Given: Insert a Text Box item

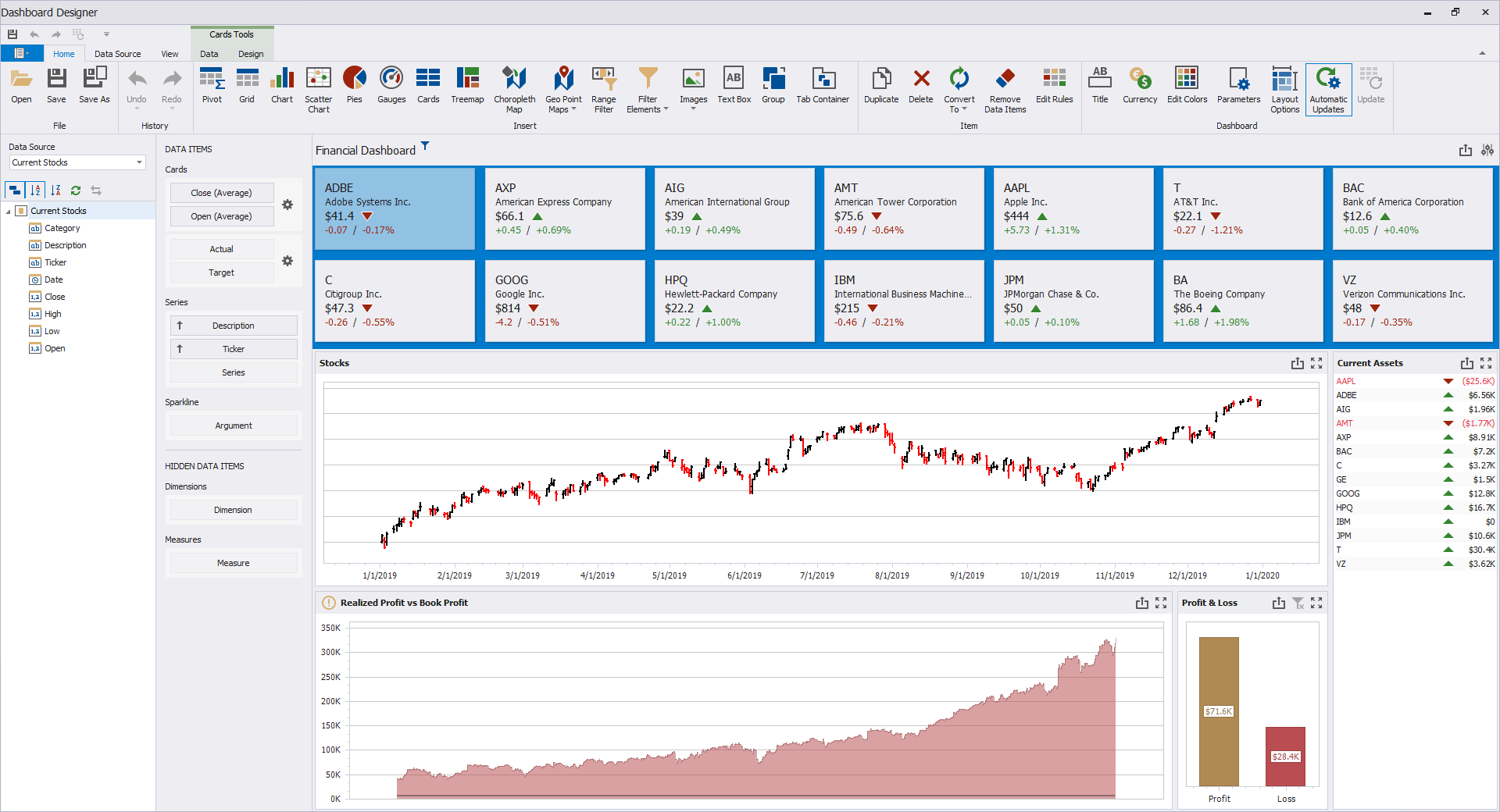Looking at the screenshot, I should pos(734,86).
